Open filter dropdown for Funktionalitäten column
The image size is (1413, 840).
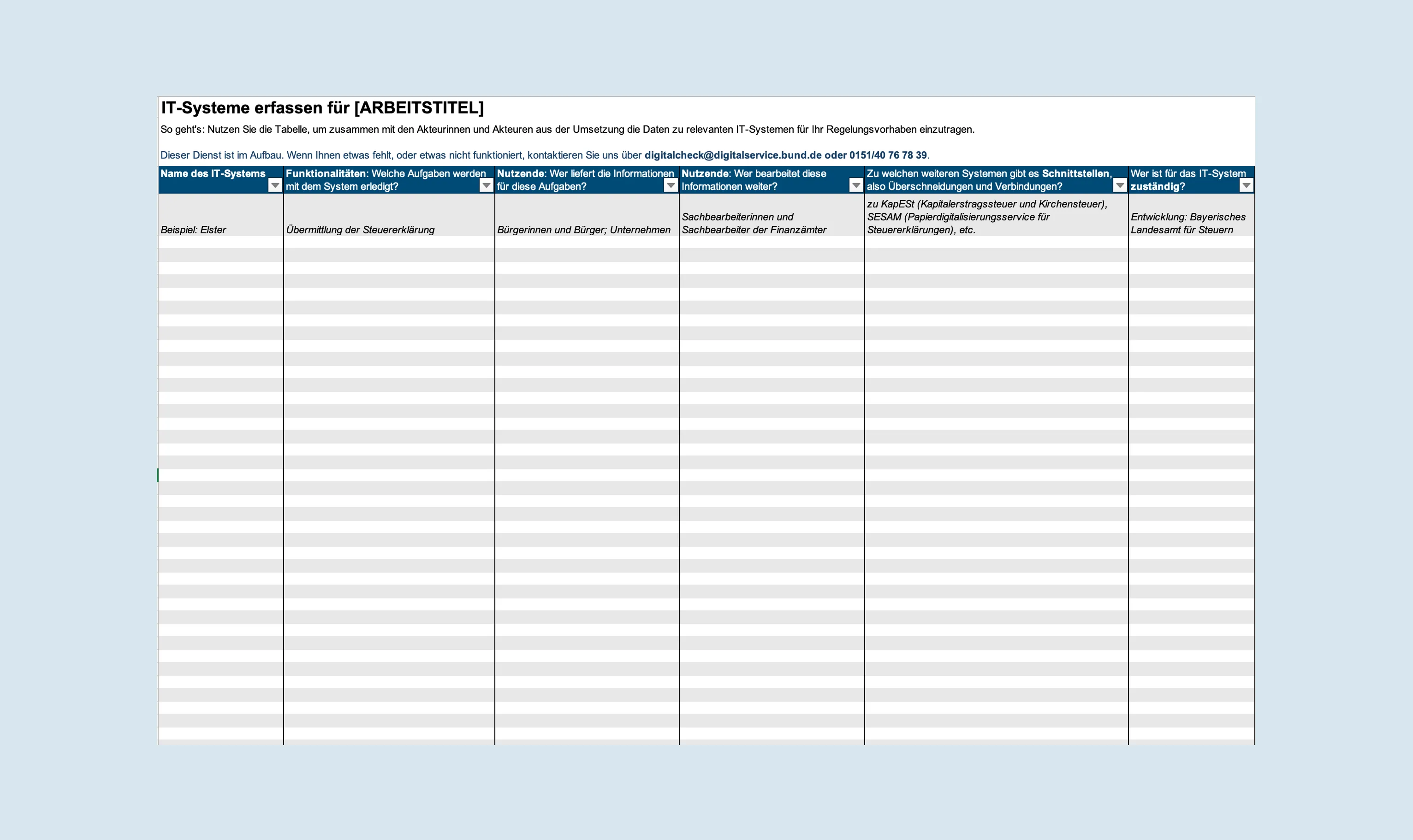tap(486, 186)
